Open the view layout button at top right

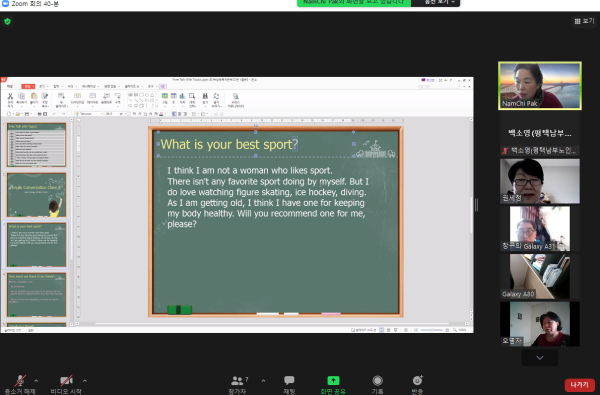pos(584,21)
